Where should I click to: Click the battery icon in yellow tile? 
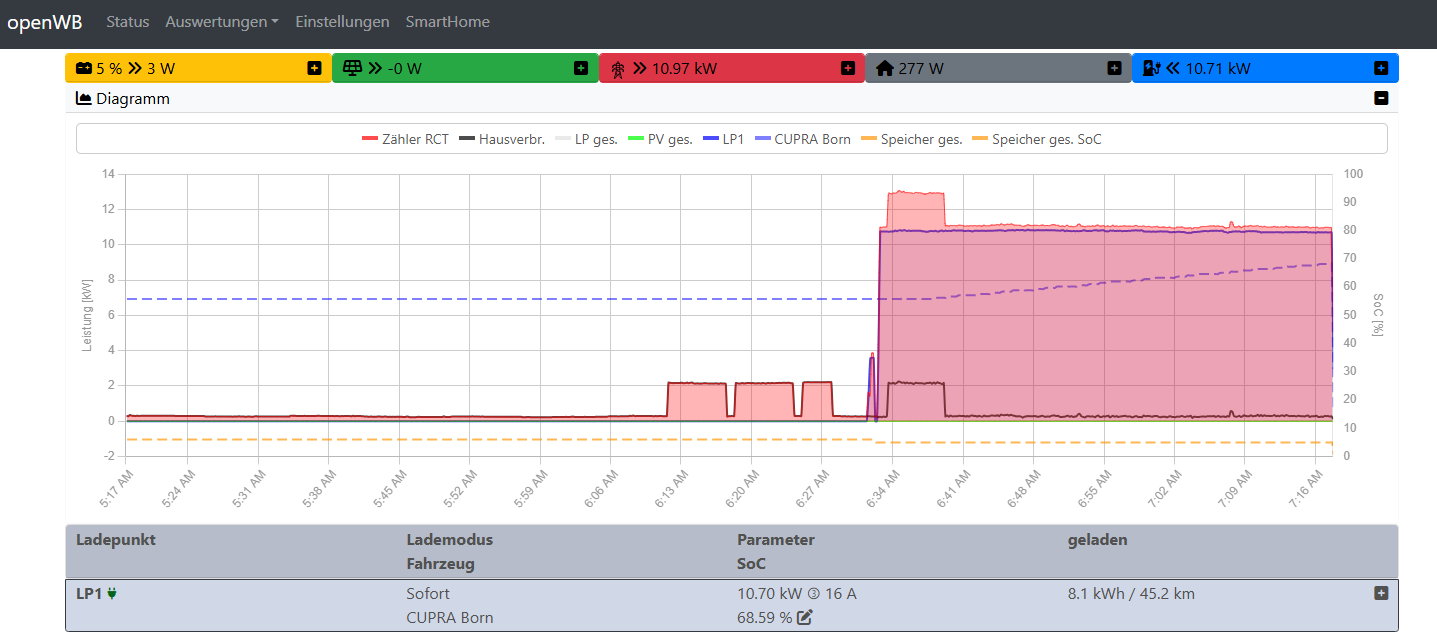pos(83,69)
